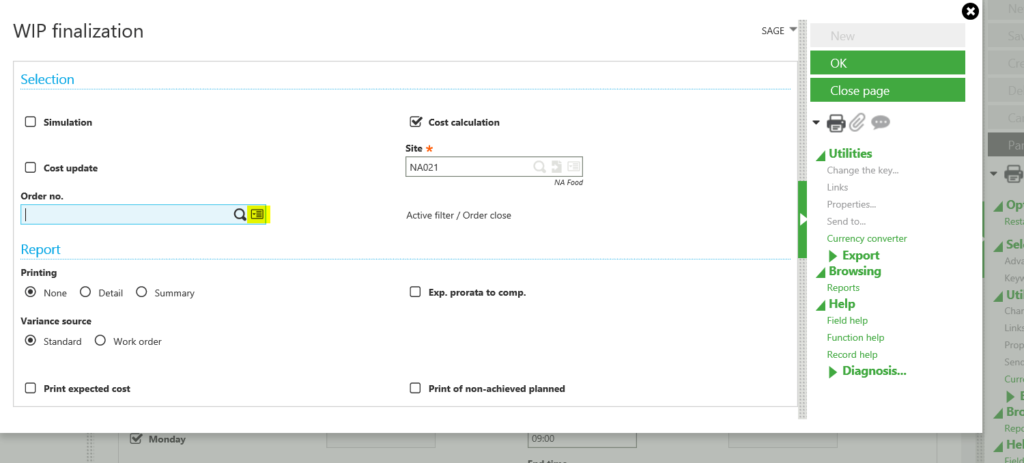Screen dimensions: 1024x463
Task: Choose Work order as variance source
Action: [x=100, y=341]
